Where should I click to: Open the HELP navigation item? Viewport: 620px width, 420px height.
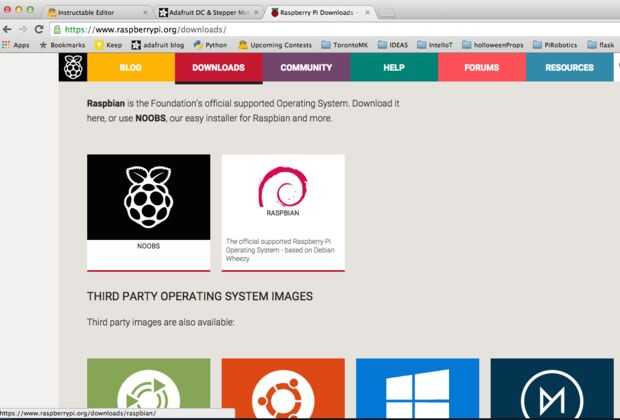394,68
